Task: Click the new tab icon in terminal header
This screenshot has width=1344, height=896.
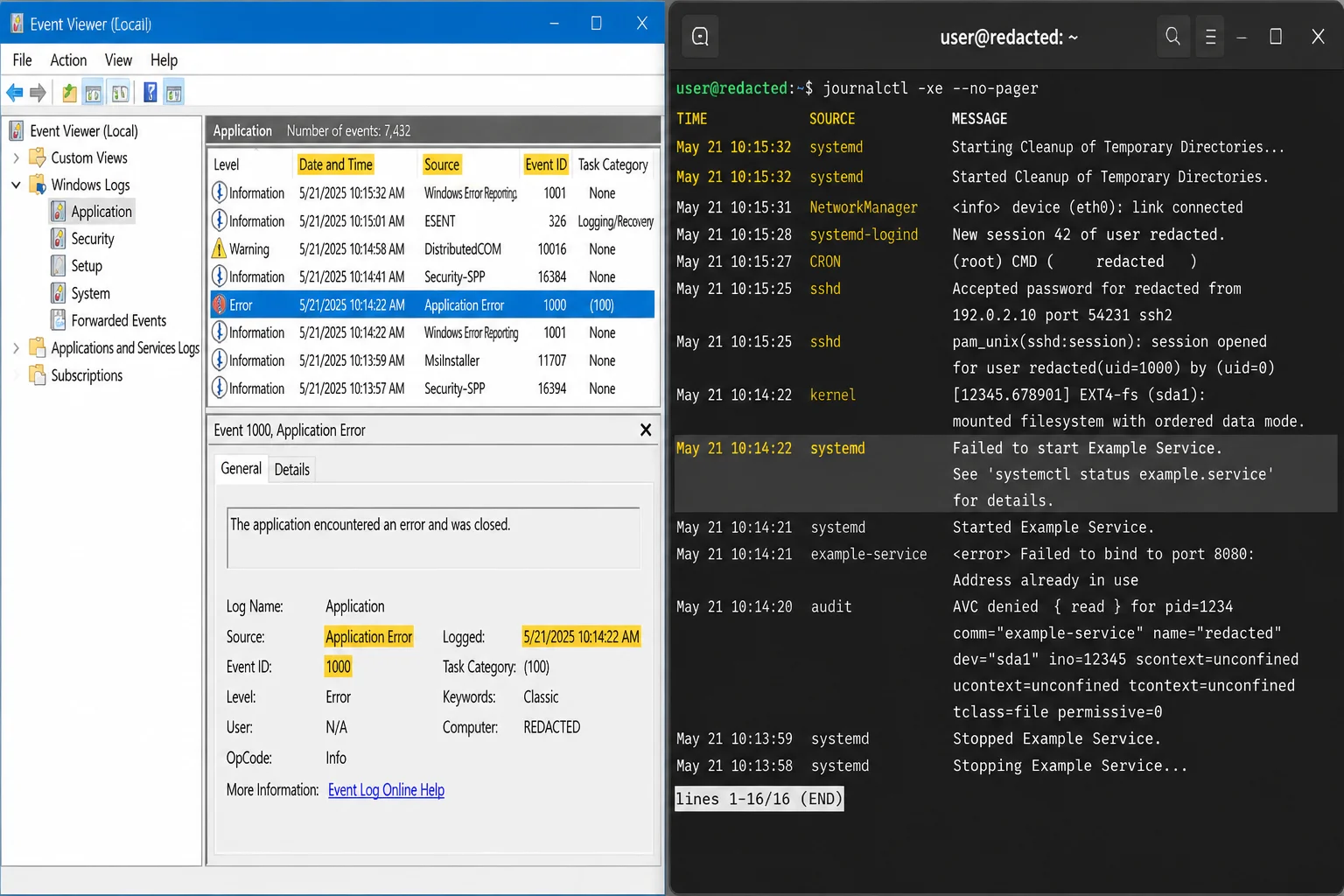Action: (x=700, y=37)
